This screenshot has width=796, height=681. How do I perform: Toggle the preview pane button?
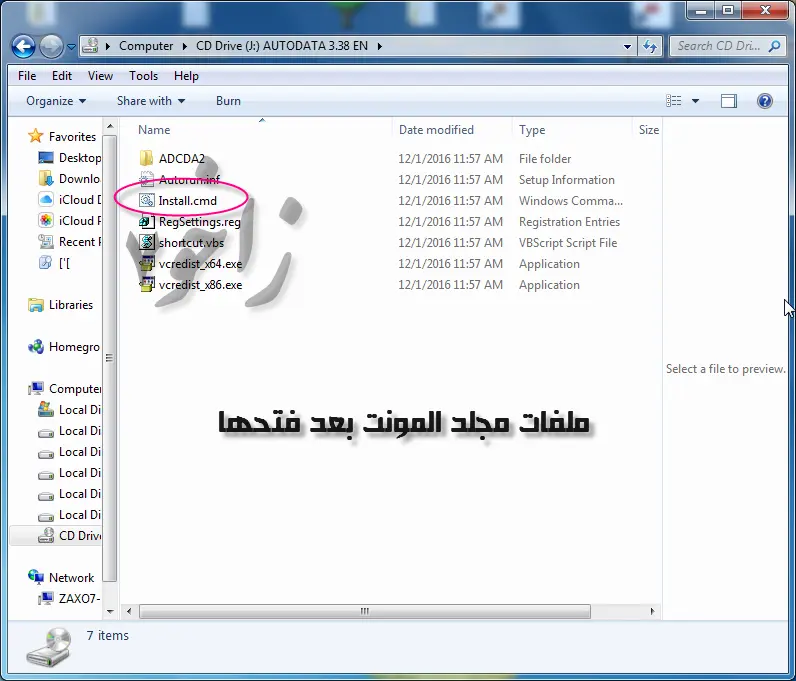point(729,101)
